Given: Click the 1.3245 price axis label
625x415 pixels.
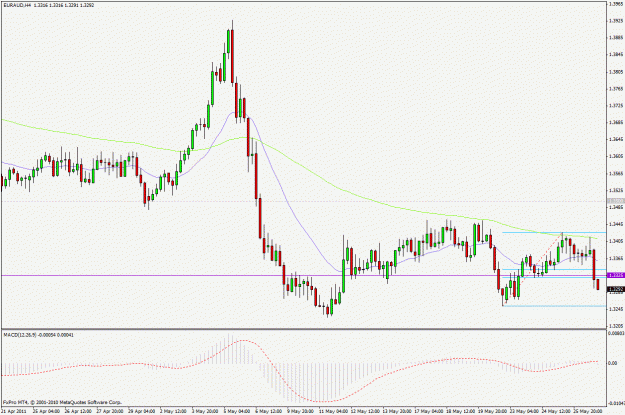Looking at the screenshot, I should [616, 309].
